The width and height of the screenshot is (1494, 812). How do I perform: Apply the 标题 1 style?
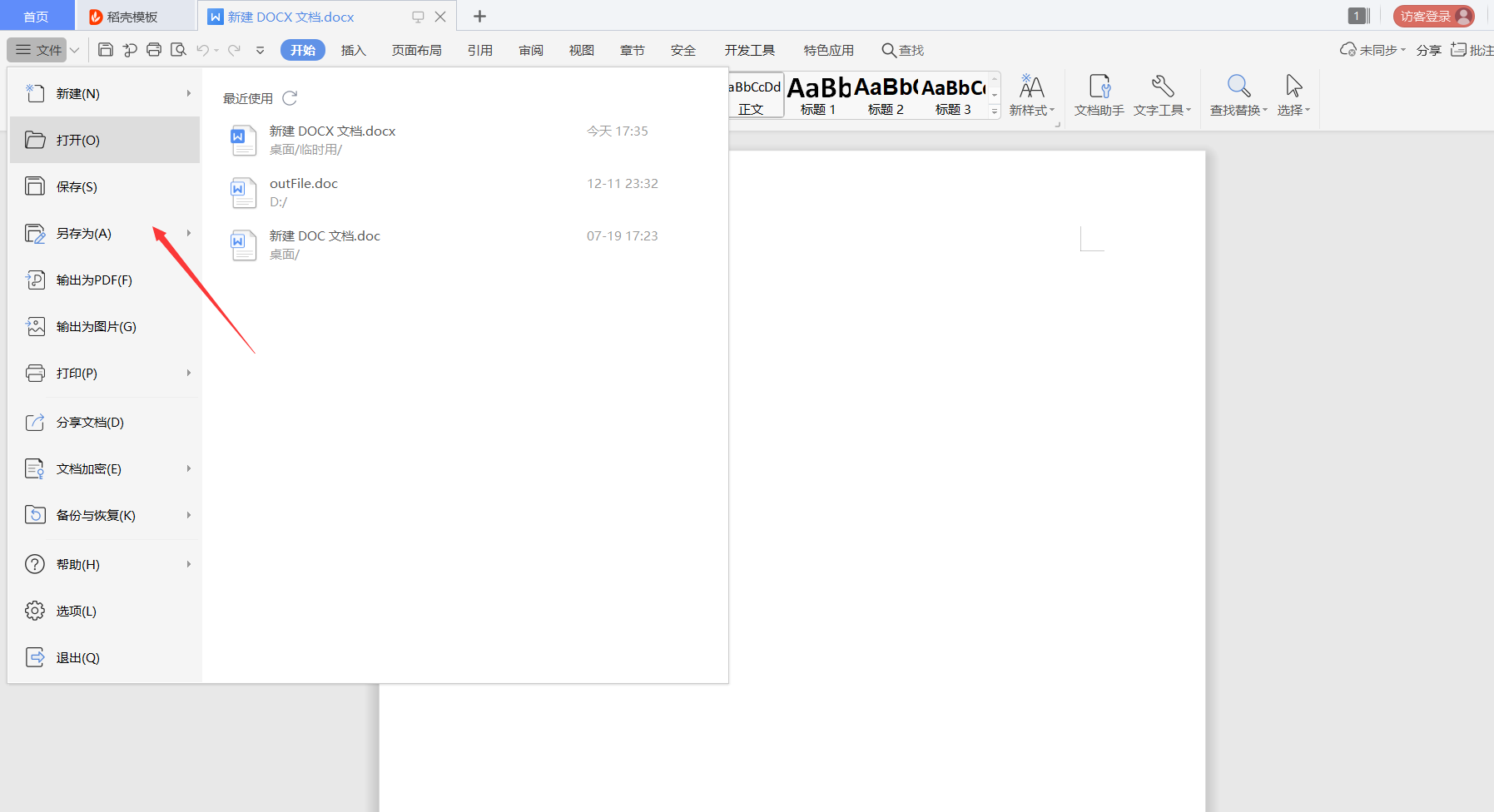[818, 96]
